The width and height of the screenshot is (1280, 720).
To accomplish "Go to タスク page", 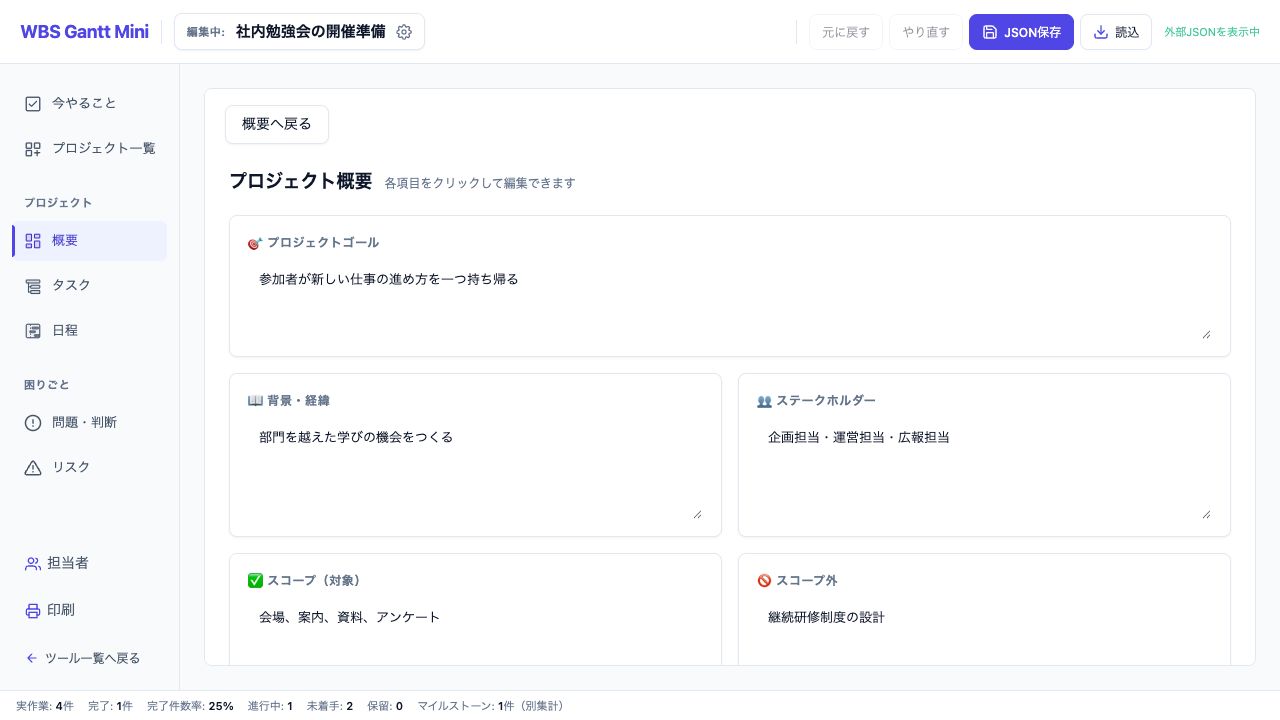I will pos(89,286).
